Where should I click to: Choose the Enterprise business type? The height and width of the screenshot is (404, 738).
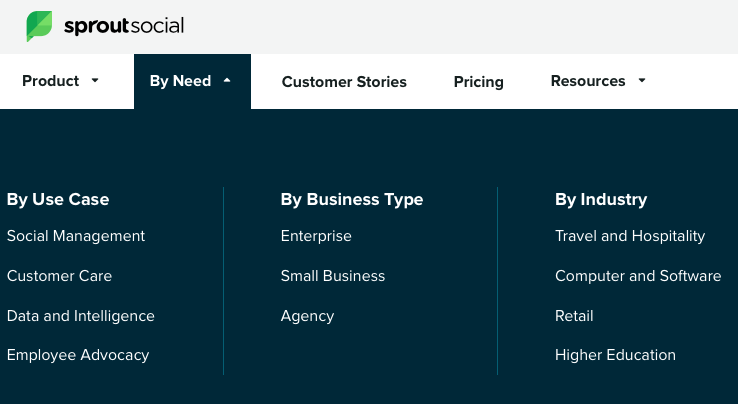click(316, 236)
